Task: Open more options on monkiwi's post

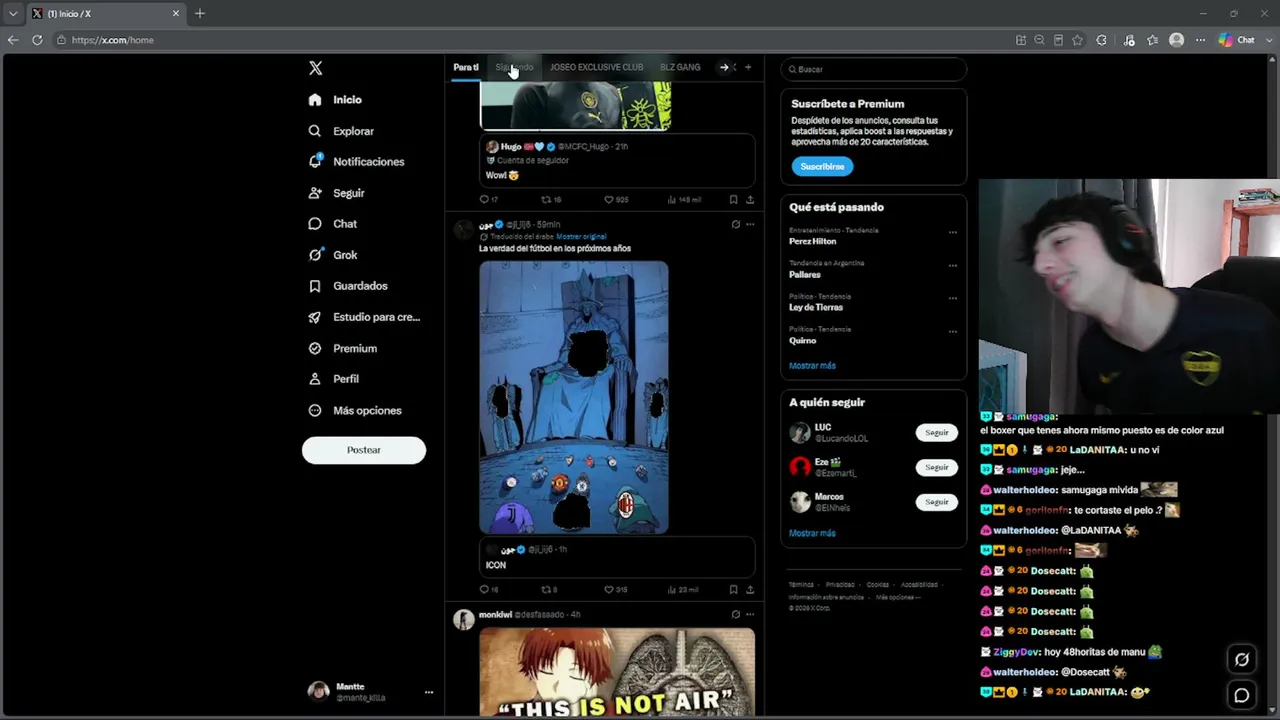Action: [x=750, y=614]
